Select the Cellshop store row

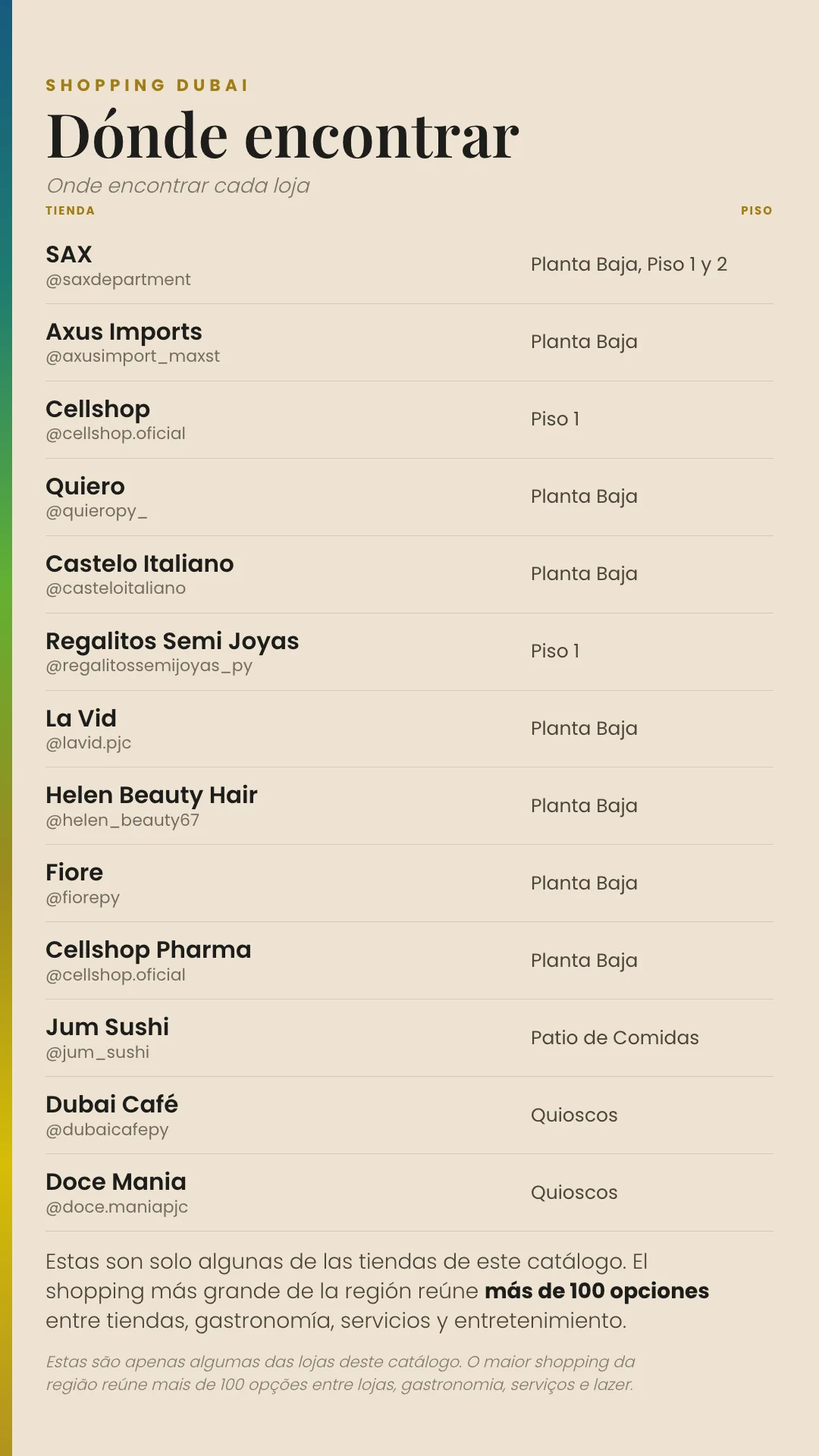409,420
